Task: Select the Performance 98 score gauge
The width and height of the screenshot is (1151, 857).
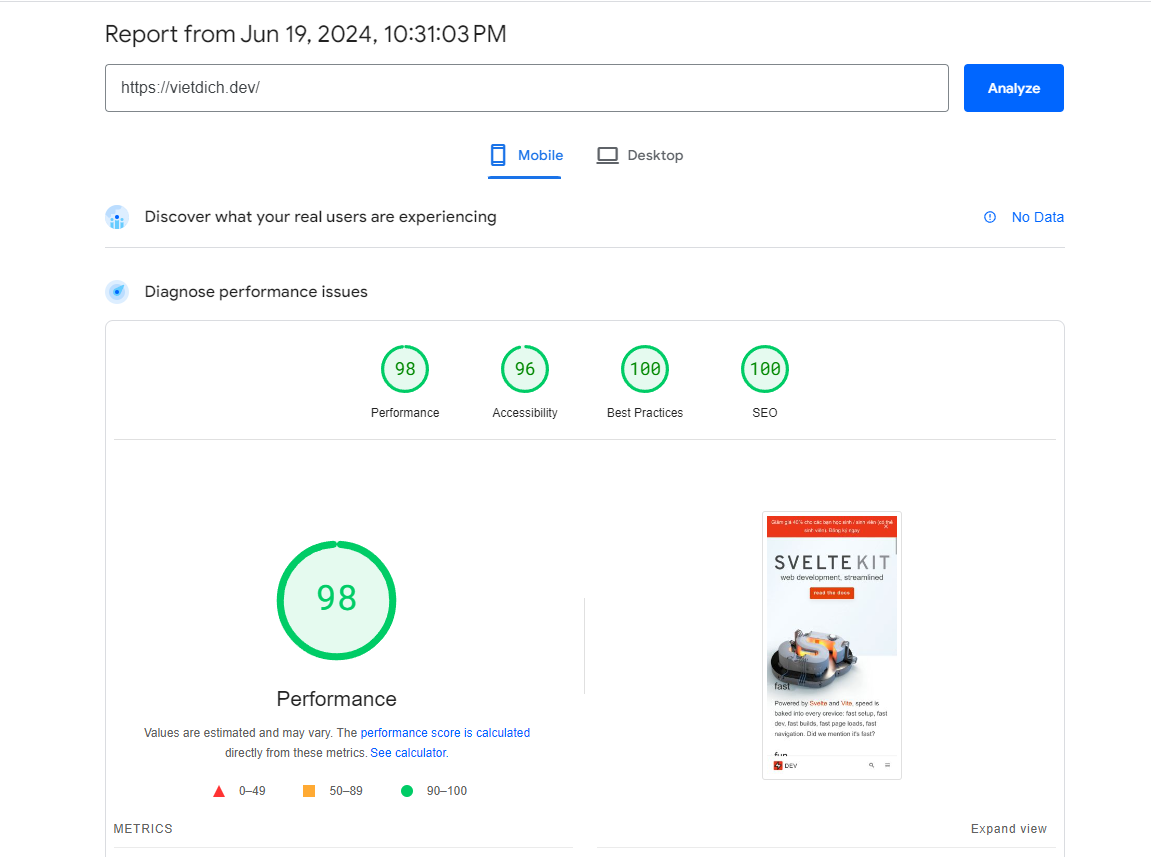Action: [x=405, y=370]
